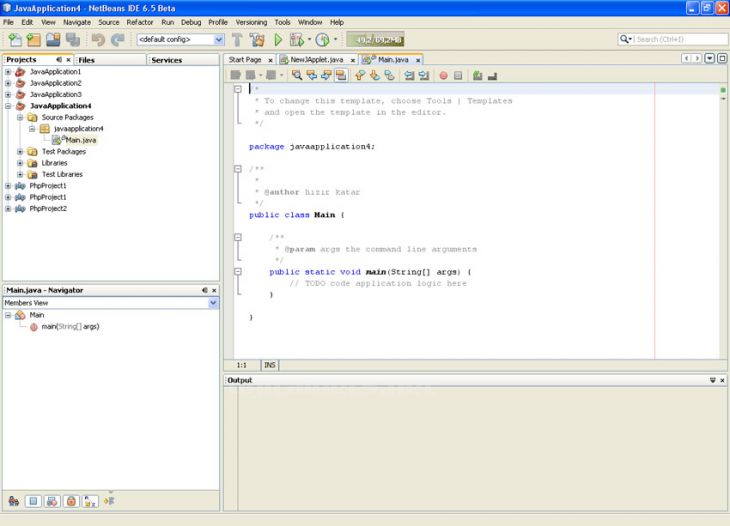Minimize the Navigator window panel
Image resolution: width=730 pixels, height=526 pixels.
[x=204, y=290]
